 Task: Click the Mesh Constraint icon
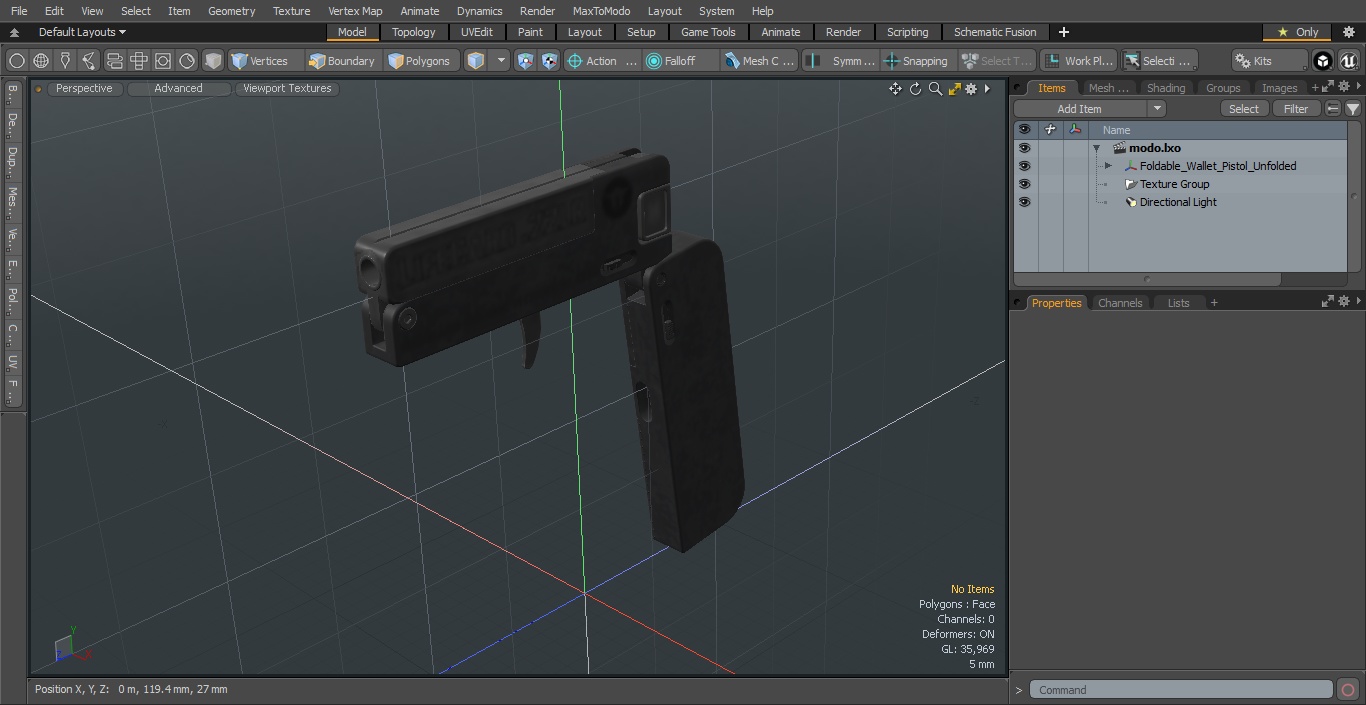pos(733,61)
